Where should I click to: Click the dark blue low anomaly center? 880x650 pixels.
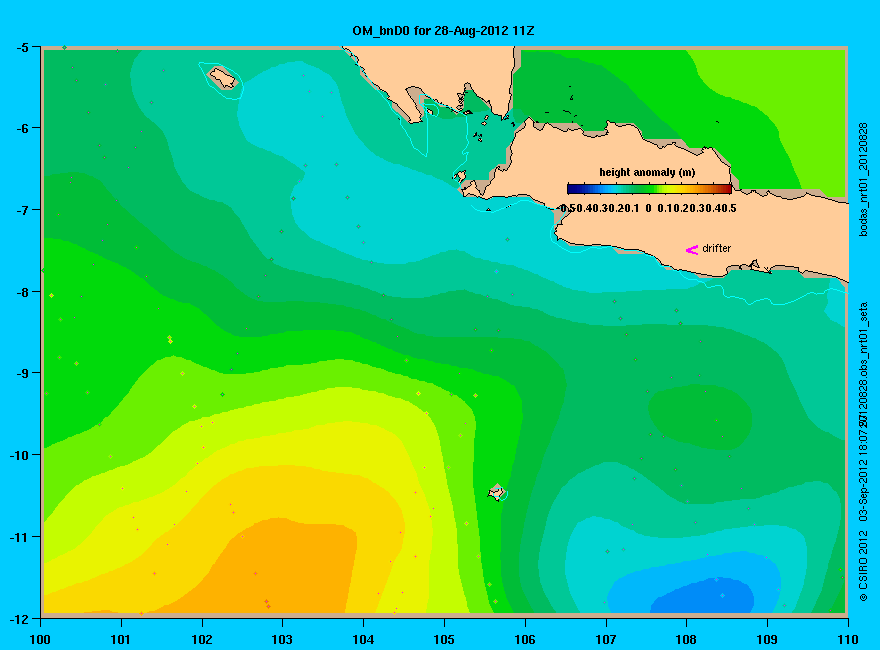pos(704,598)
